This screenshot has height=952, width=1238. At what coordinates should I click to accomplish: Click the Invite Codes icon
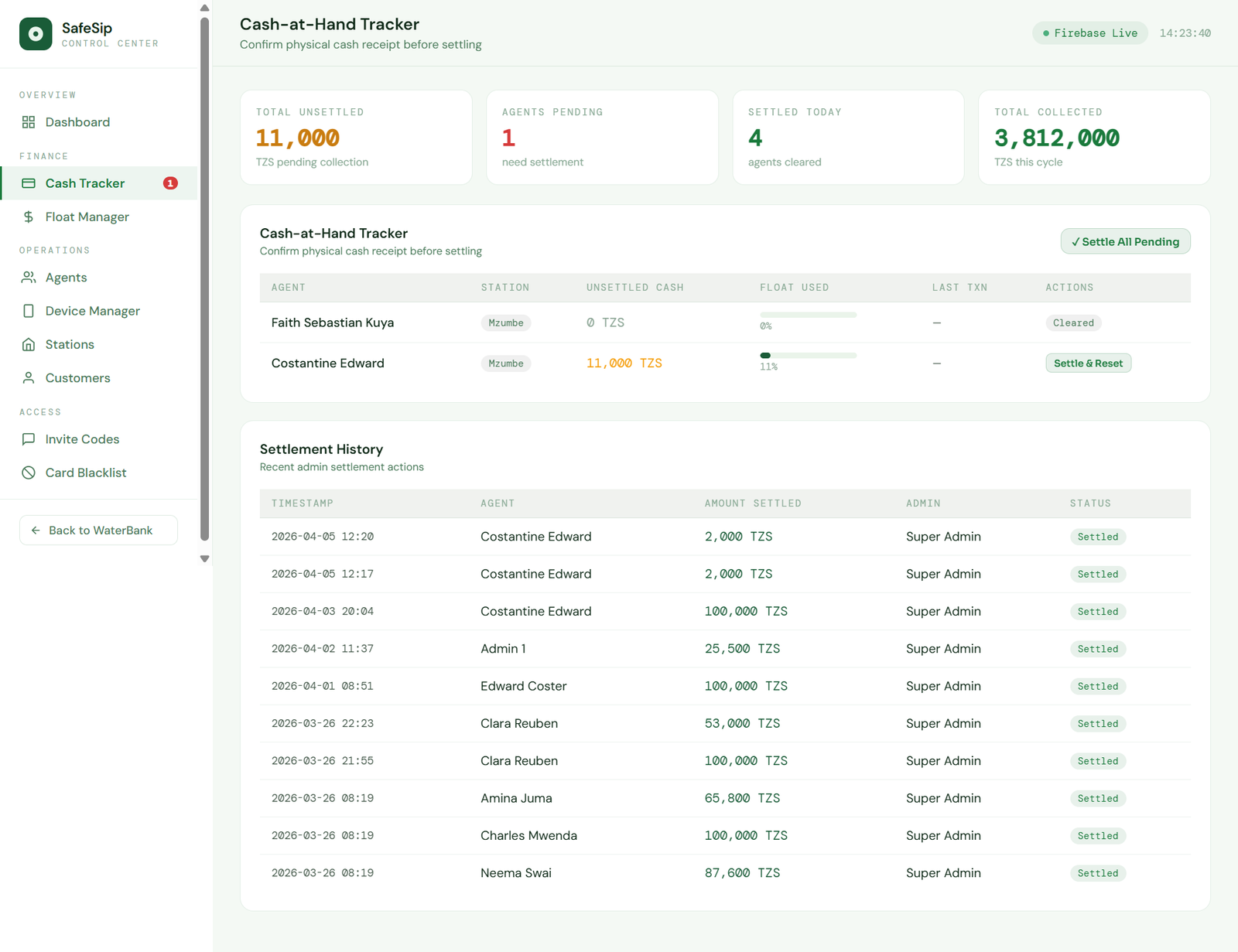click(x=29, y=438)
